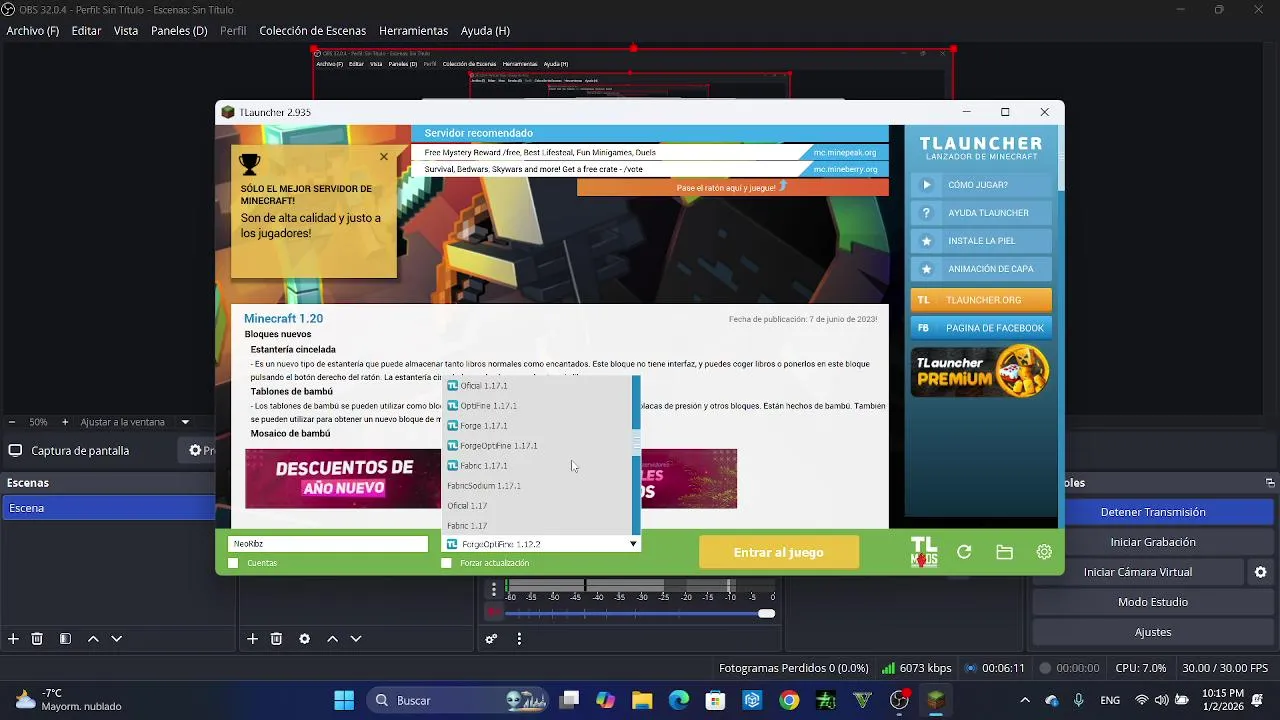Switch to Modo Estudio
The height and width of the screenshot is (720, 1280).
click(x=1153, y=602)
